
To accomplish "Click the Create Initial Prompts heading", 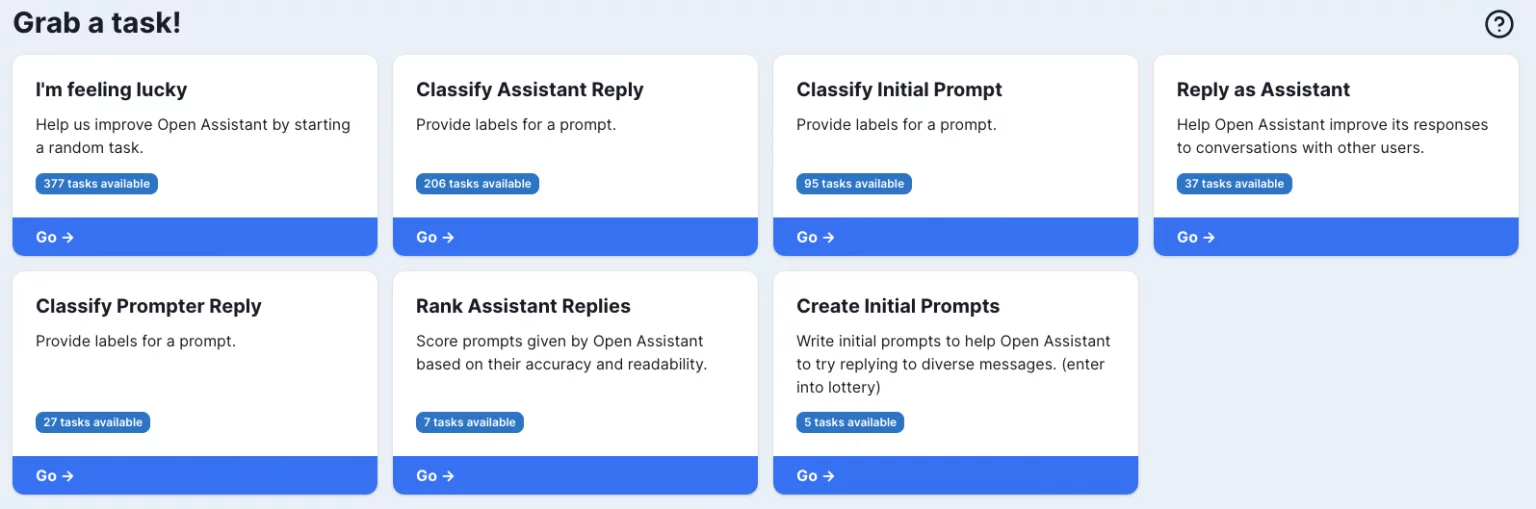I will pyautogui.click(x=898, y=306).
